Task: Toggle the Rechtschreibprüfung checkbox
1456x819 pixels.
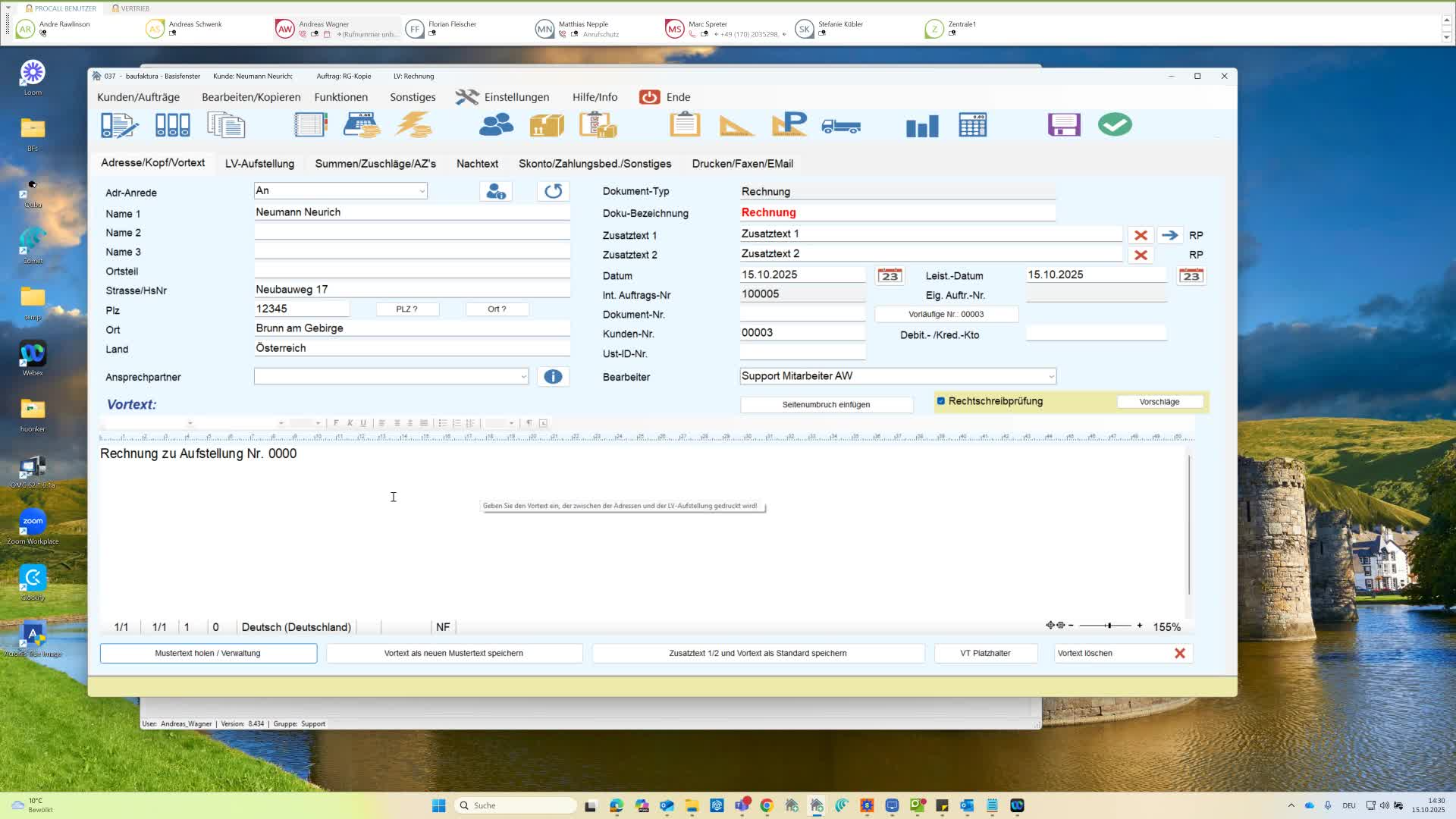Action: click(x=941, y=401)
